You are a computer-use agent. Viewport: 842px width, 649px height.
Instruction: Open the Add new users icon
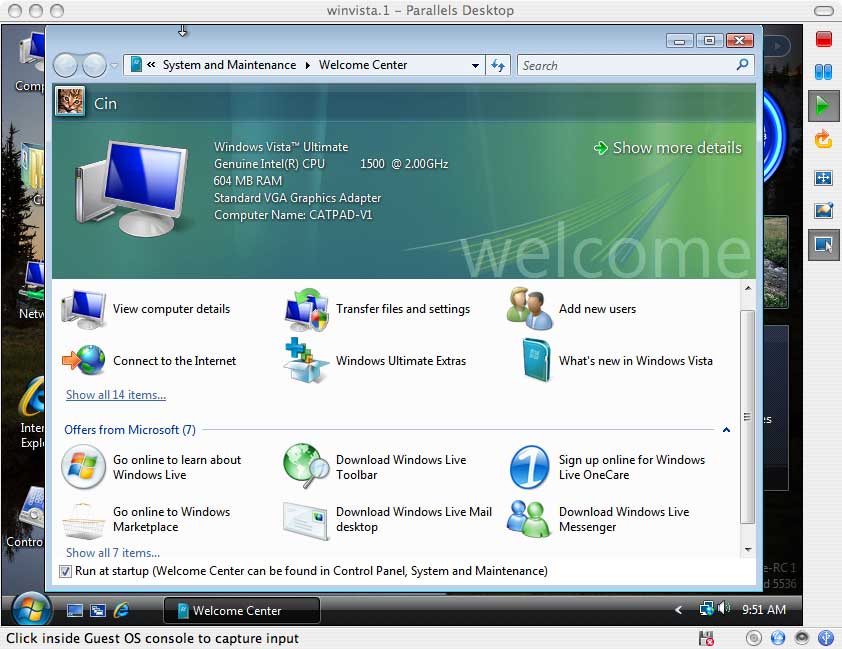pyautogui.click(x=529, y=308)
